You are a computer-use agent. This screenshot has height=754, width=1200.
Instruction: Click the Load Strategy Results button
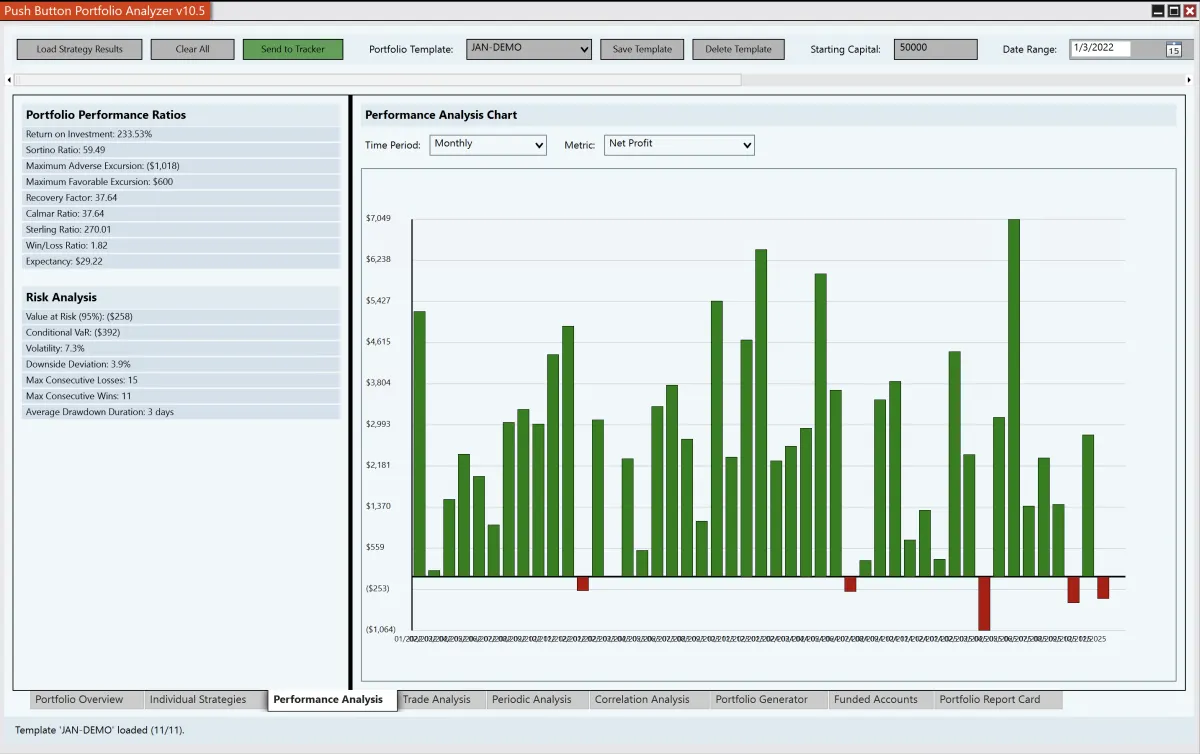[80, 50]
